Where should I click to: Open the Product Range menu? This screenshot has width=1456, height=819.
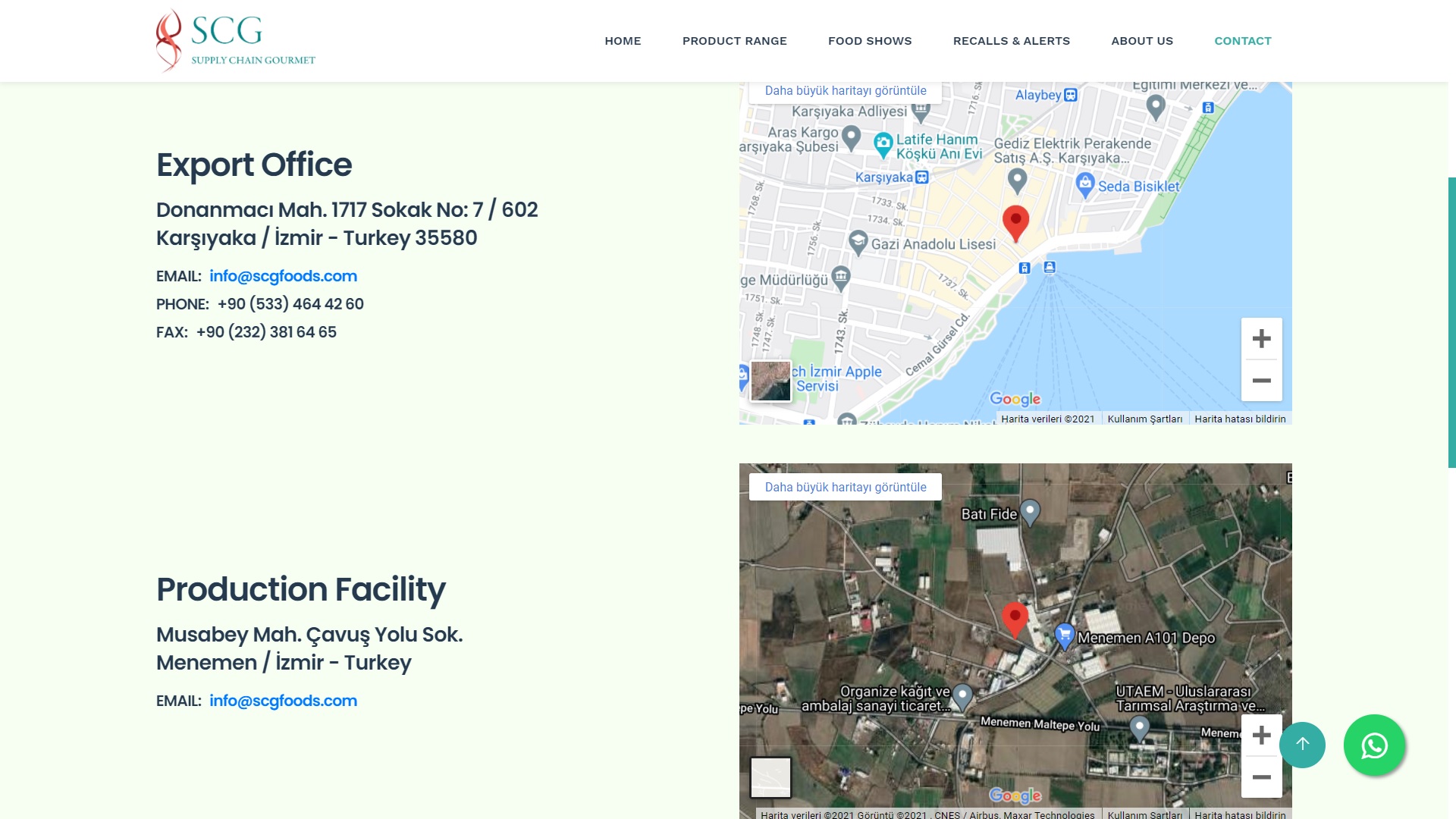734,41
